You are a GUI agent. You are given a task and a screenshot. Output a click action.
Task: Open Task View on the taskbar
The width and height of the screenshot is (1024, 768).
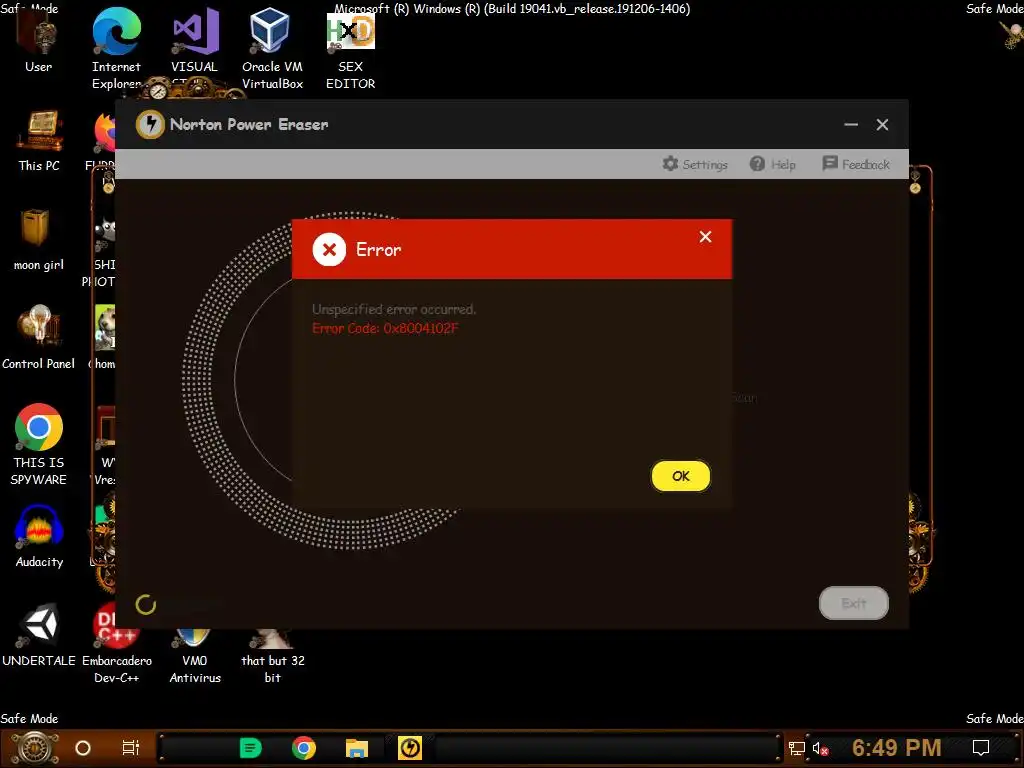(131, 748)
